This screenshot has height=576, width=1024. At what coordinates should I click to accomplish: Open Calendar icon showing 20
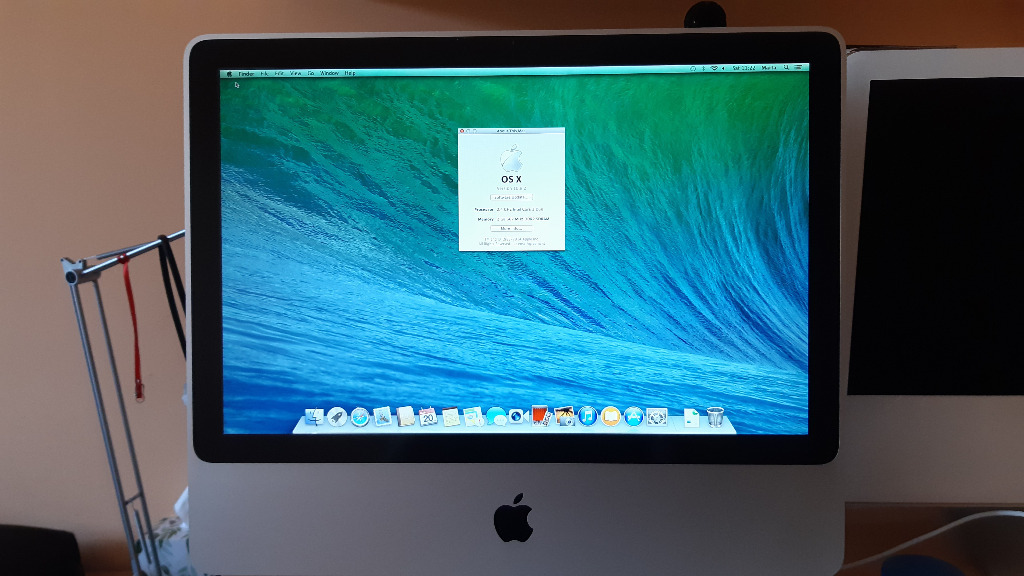pyautogui.click(x=428, y=416)
